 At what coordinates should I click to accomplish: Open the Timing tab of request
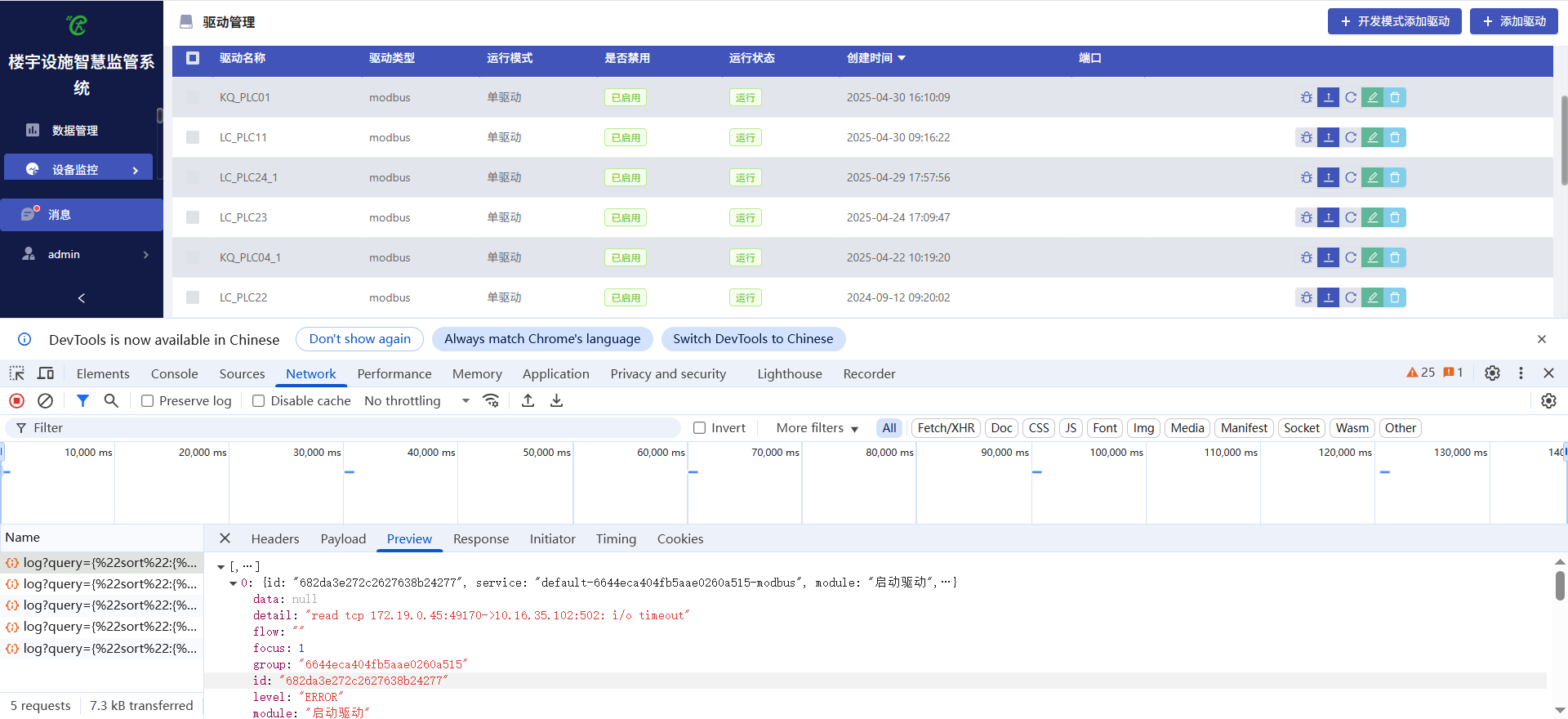coord(616,538)
